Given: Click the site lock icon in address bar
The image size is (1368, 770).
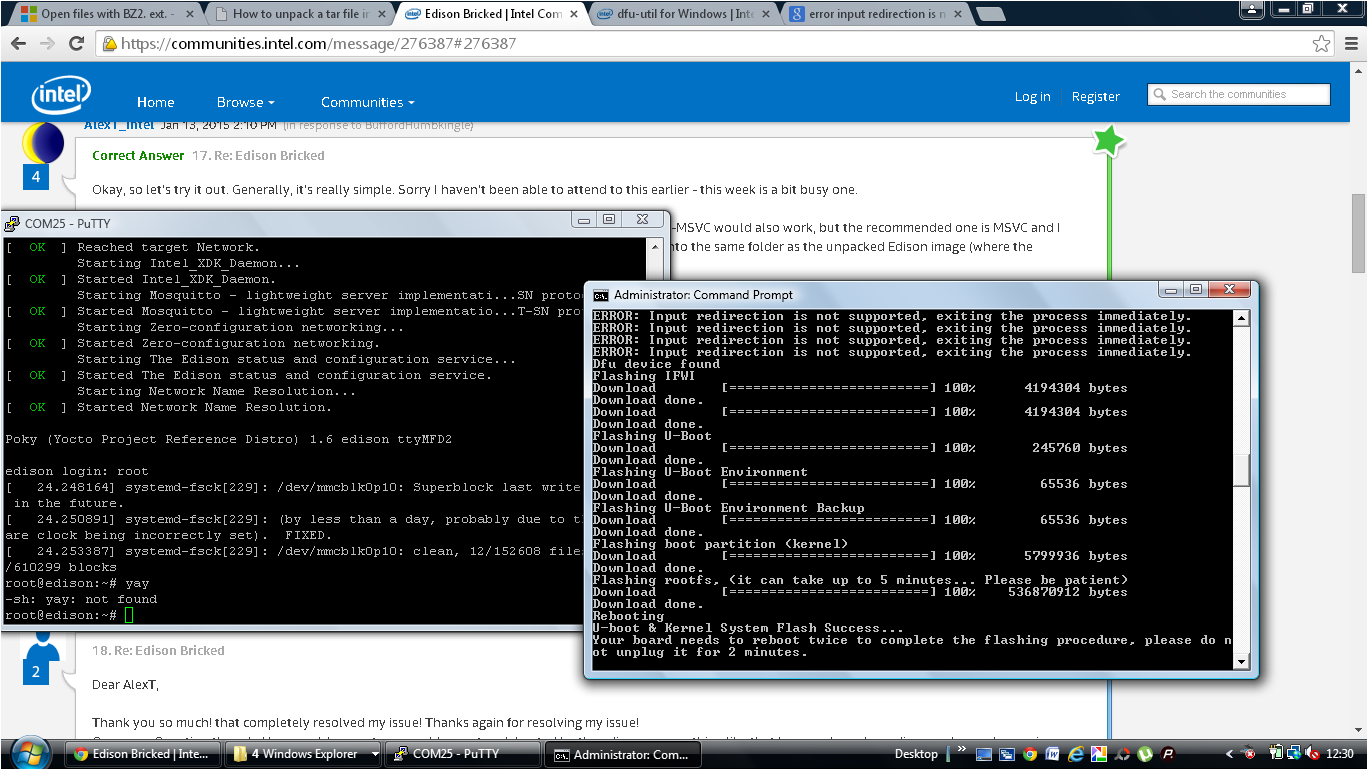Looking at the screenshot, I should click(110, 44).
